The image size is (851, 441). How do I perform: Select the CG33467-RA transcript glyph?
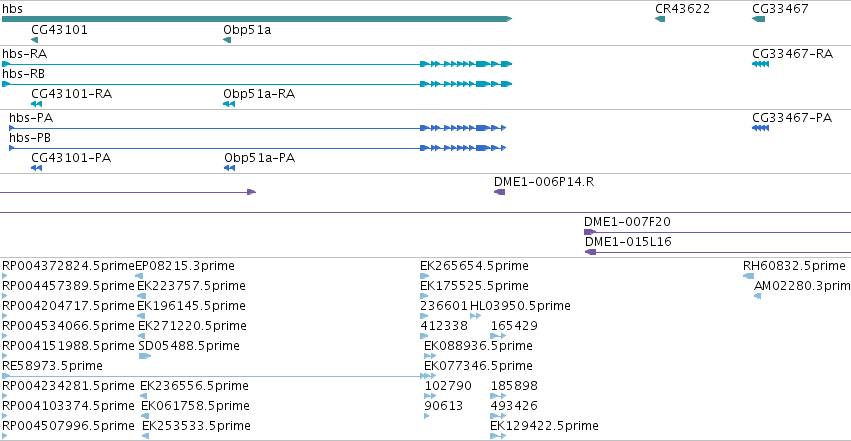click(x=760, y=64)
